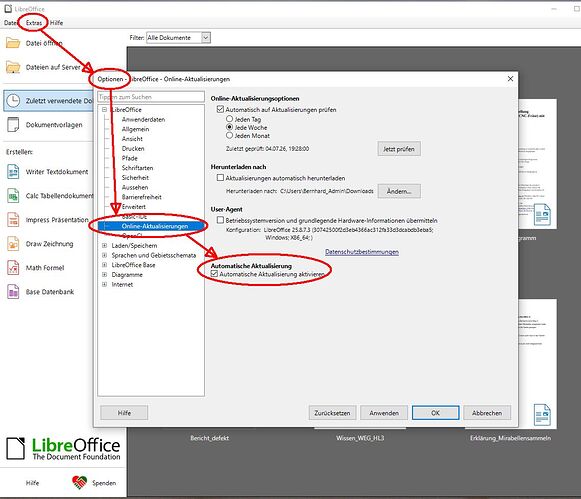Open the Extras menu
The width and height of the screenshot is (581, 499).
(34, 23)
